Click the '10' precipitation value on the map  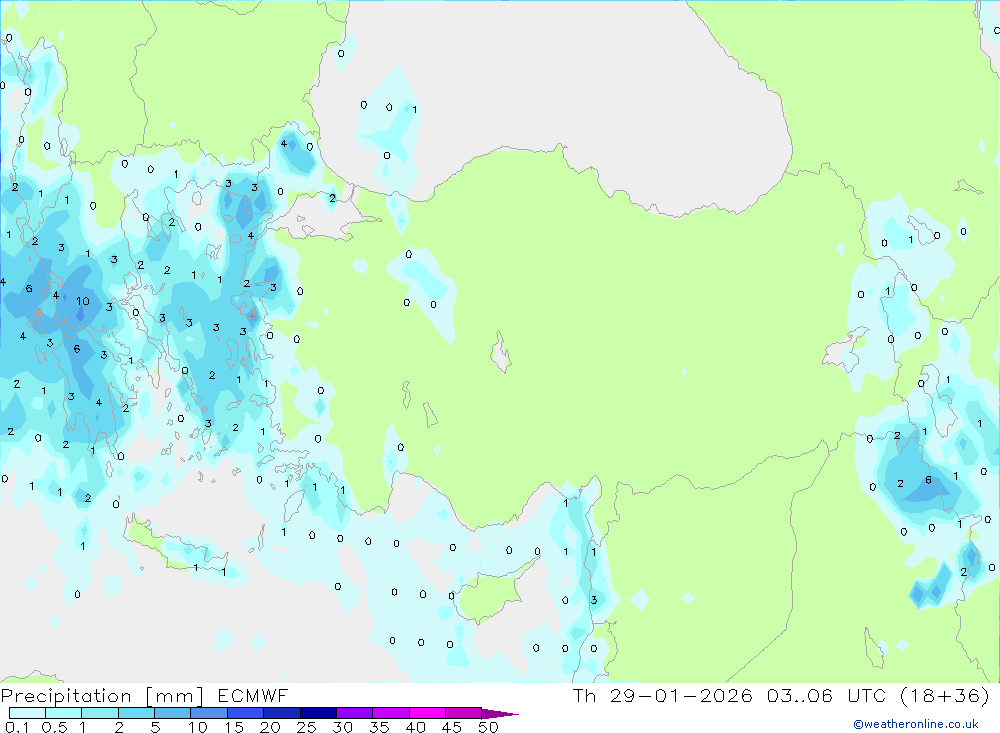(x=83, y=301)
